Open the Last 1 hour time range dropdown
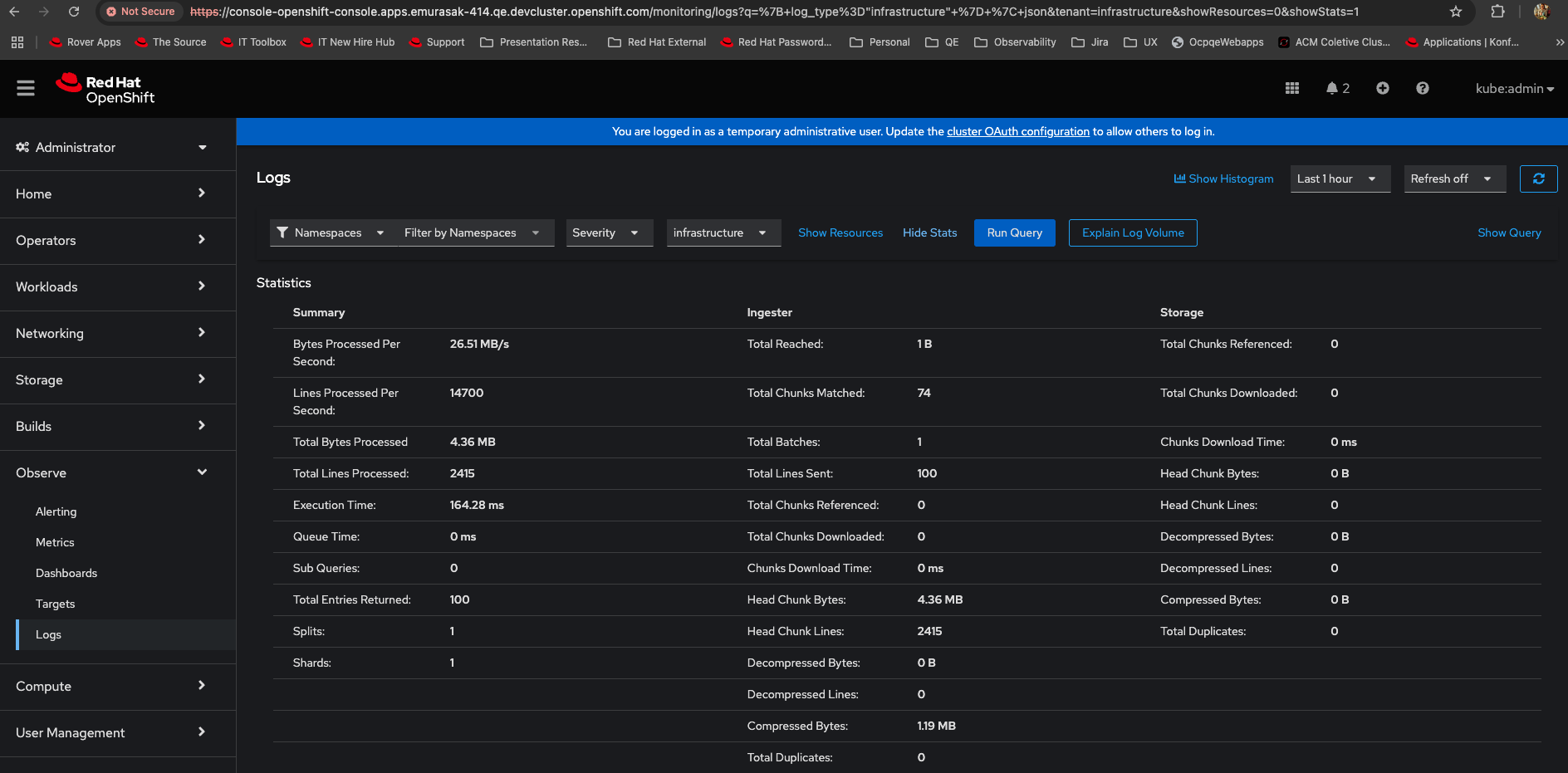 [1339, 179]
